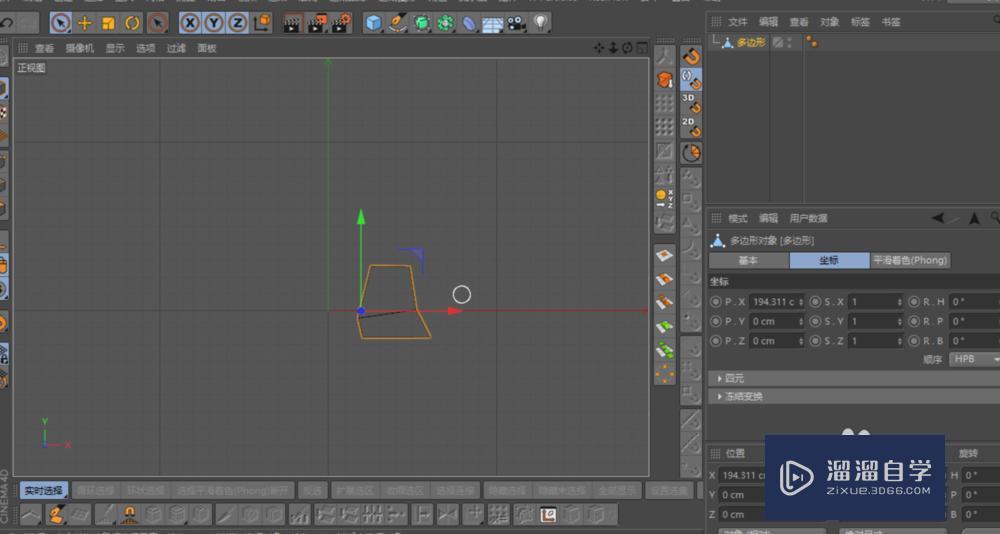Adjust P.Y field spinner arrows

pos(800,322)
